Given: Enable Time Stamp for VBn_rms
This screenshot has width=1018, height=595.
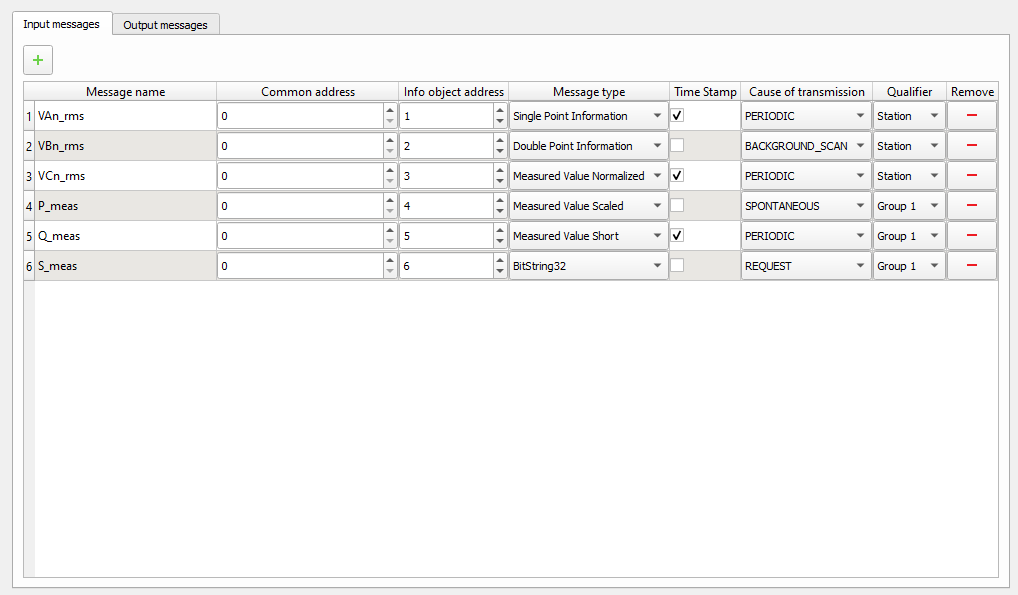Looking at the screenshot, I should click(678, 146).
